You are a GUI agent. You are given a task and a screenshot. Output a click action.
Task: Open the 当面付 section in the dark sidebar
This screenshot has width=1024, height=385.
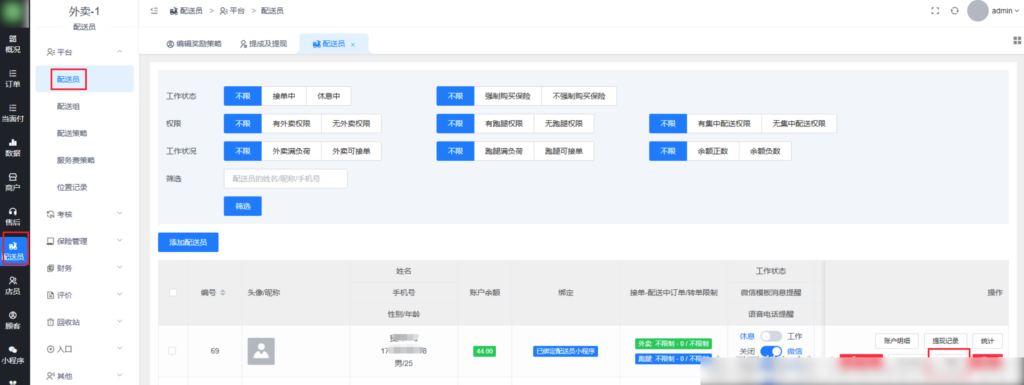point(12,114)
